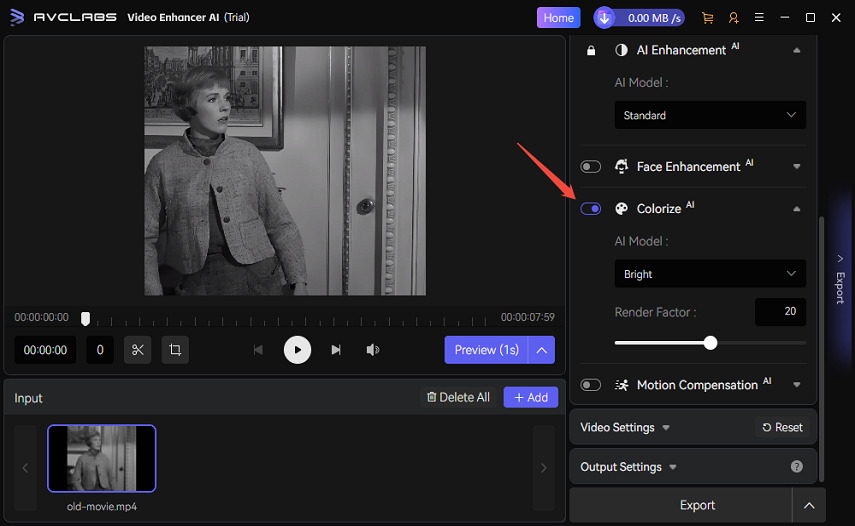Image resolution: width=855 pixels, height=526 pixels.
Task: Reset the video settings
Action: click(782, 427)
